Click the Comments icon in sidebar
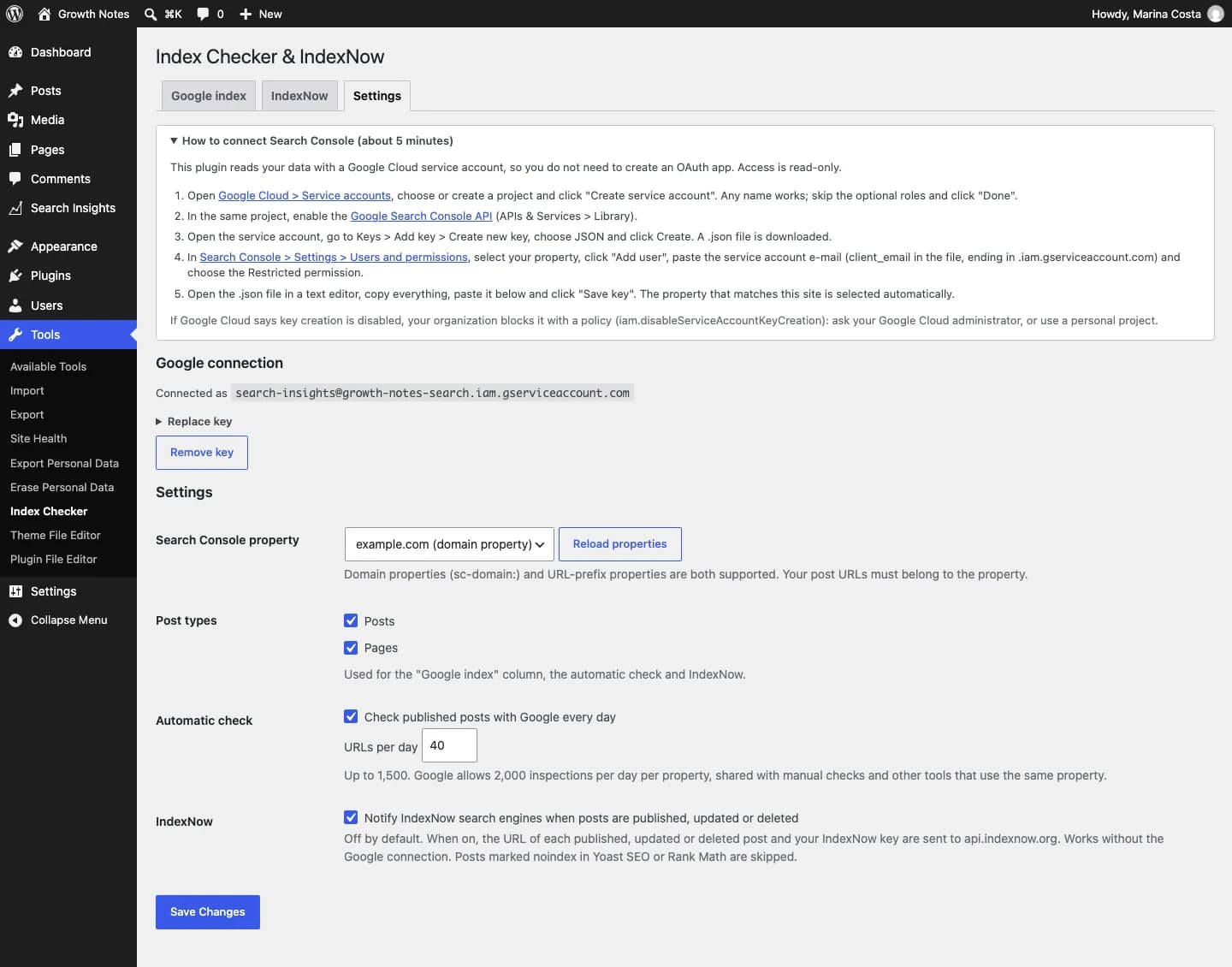Image resolution: width=1232 pixels, height=967 pixels. [x=15, y=179]
